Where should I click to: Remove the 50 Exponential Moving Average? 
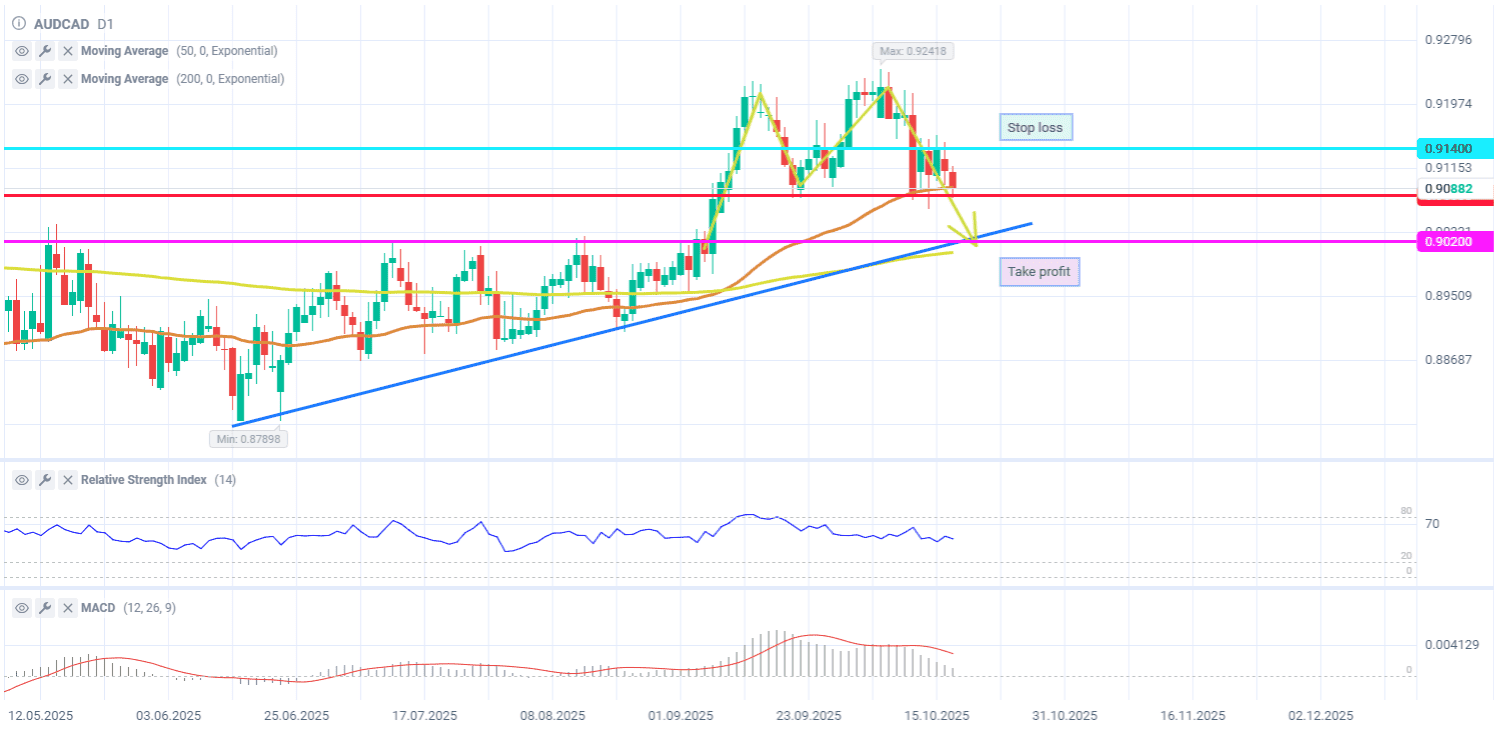tap(68, 51)
